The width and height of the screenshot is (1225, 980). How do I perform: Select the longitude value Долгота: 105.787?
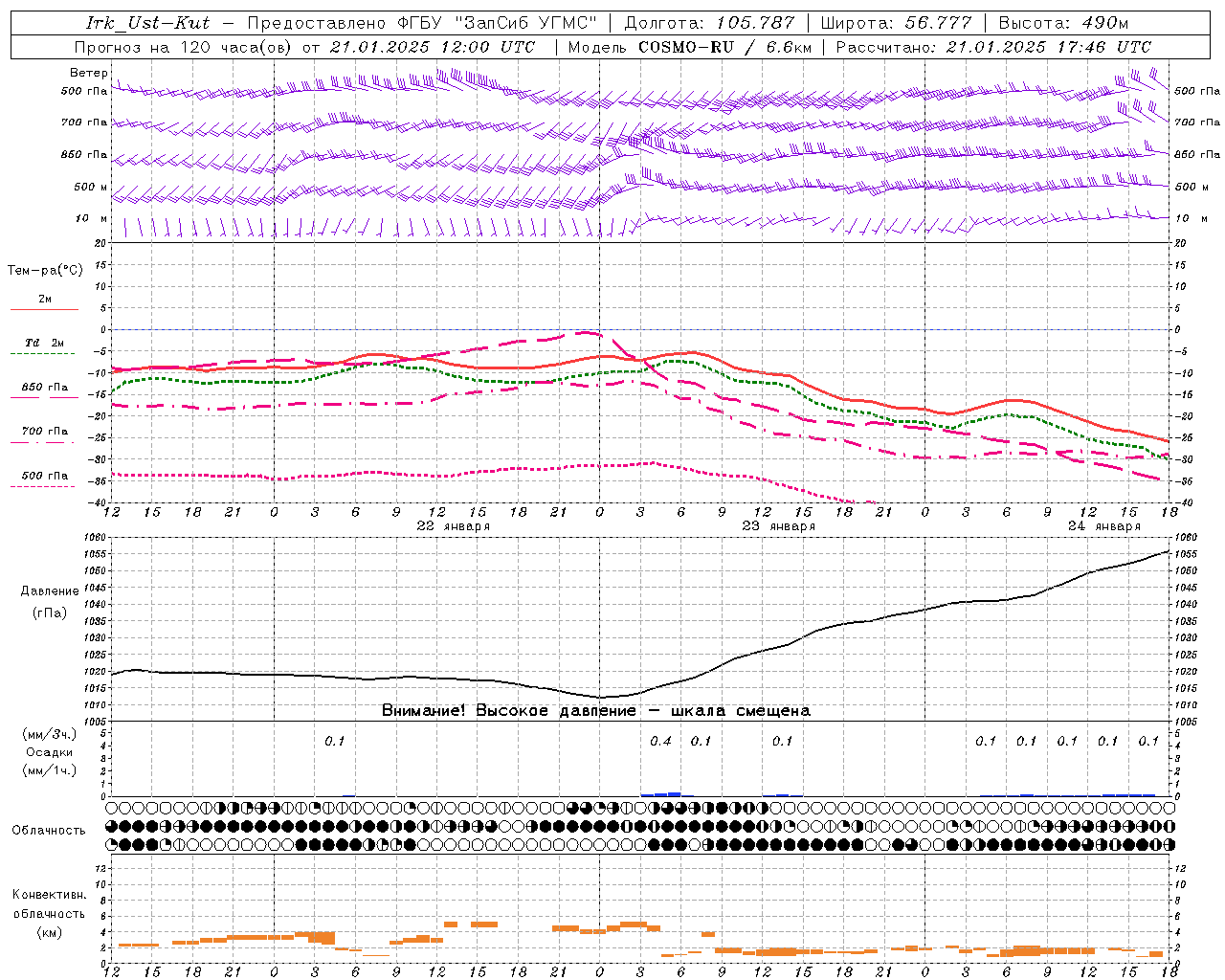pyautogui.click(x=709, y=23)
